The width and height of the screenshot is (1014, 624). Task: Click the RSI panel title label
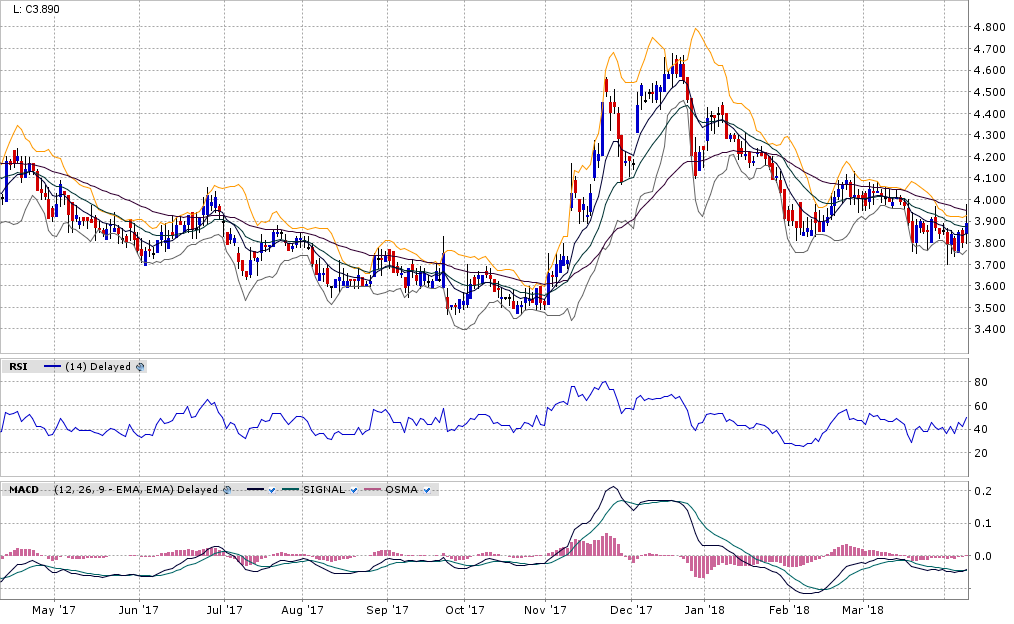pyautogui.click(x=18, y=367)
